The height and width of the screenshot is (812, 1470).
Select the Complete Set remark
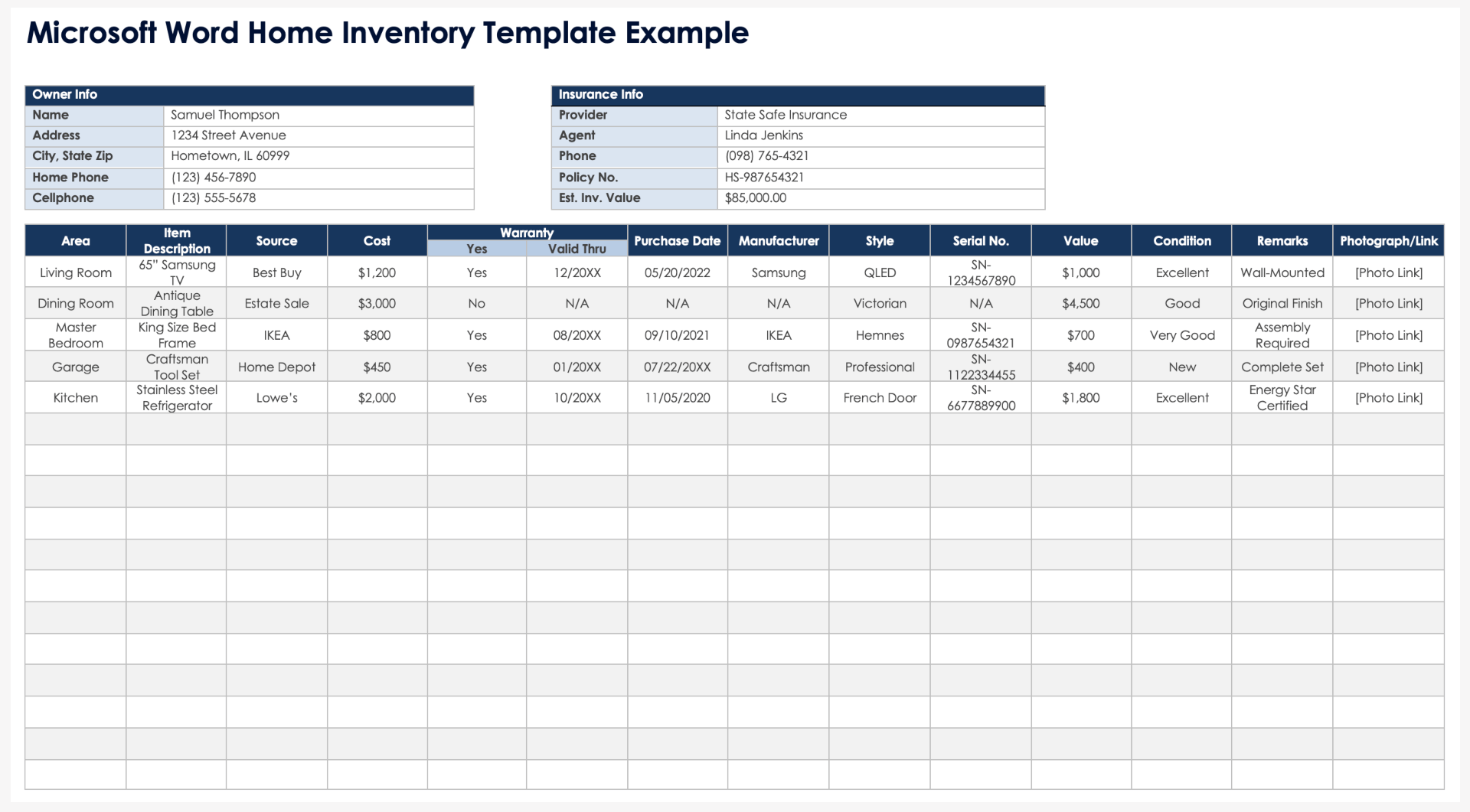pyautogui.click(x=1282, y=367)
